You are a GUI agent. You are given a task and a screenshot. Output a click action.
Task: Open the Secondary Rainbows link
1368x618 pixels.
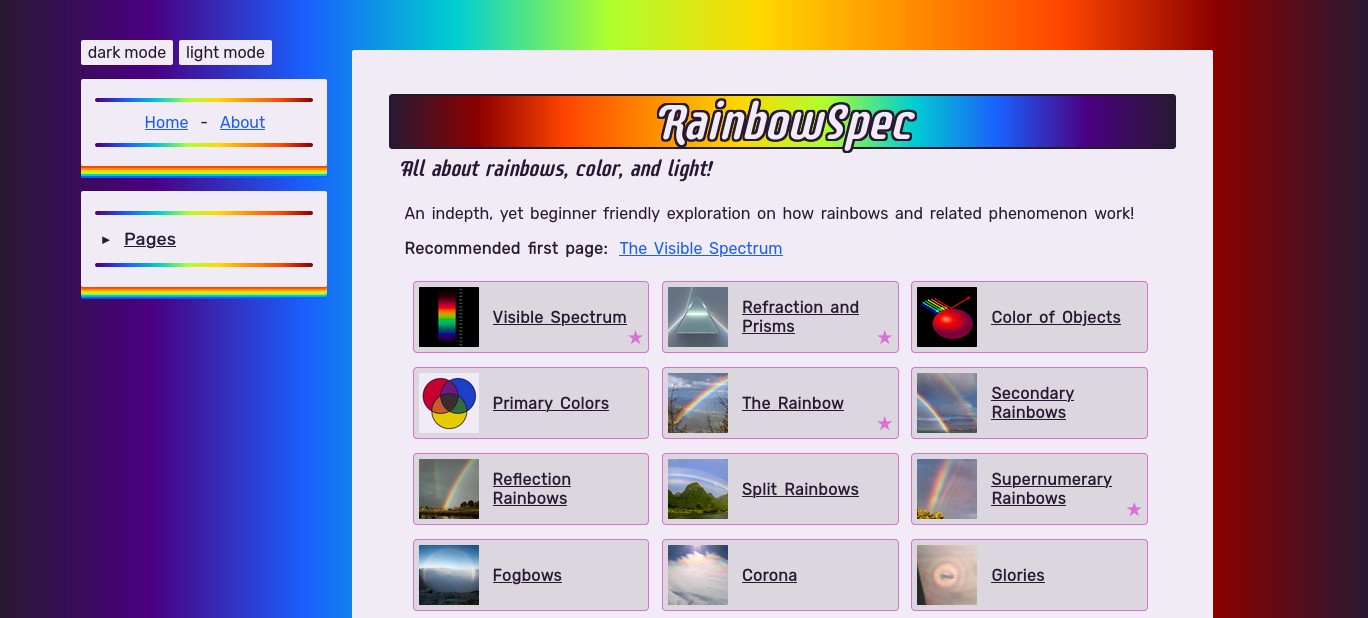[x=1032, y=403]
